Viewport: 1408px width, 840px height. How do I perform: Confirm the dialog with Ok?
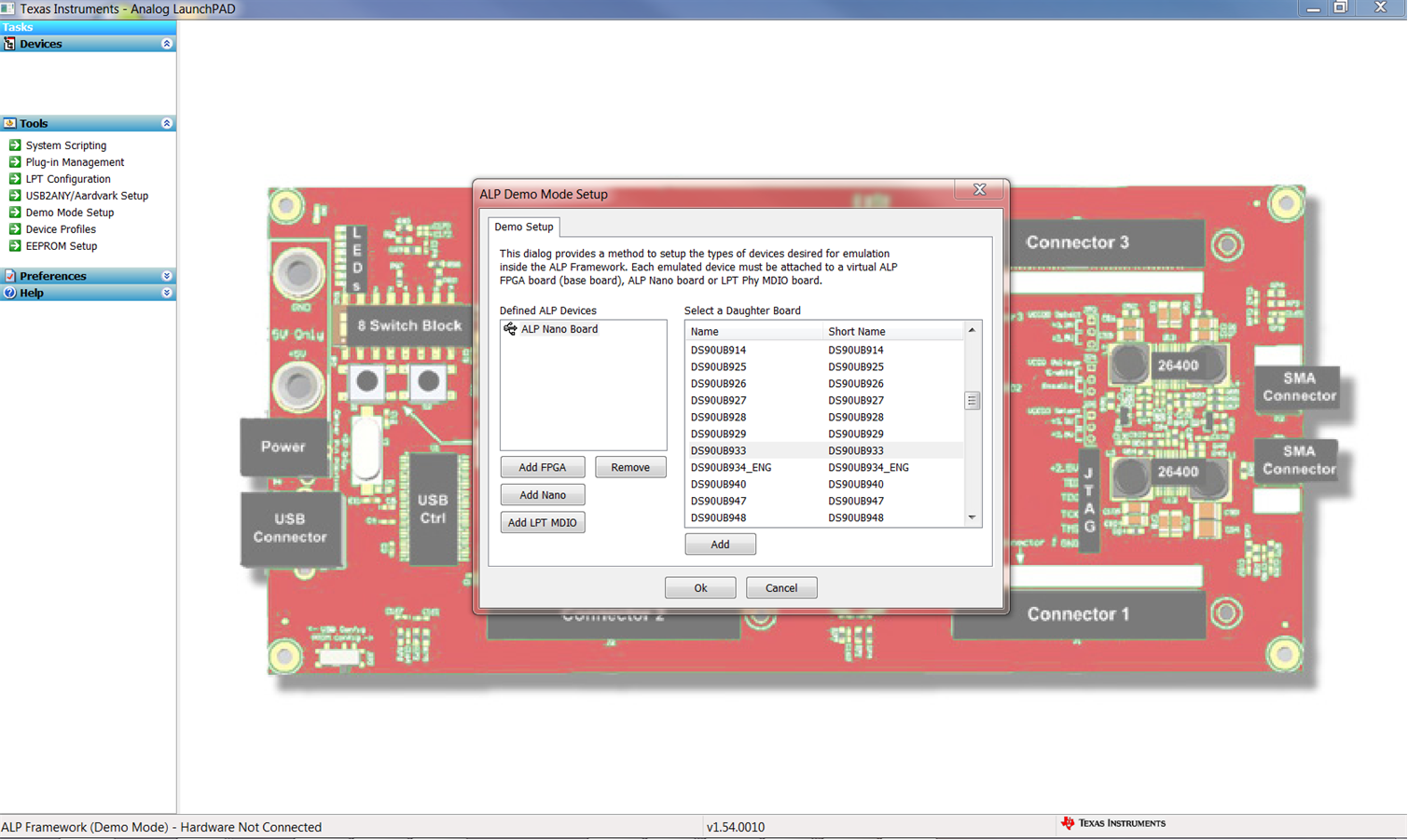700,587
